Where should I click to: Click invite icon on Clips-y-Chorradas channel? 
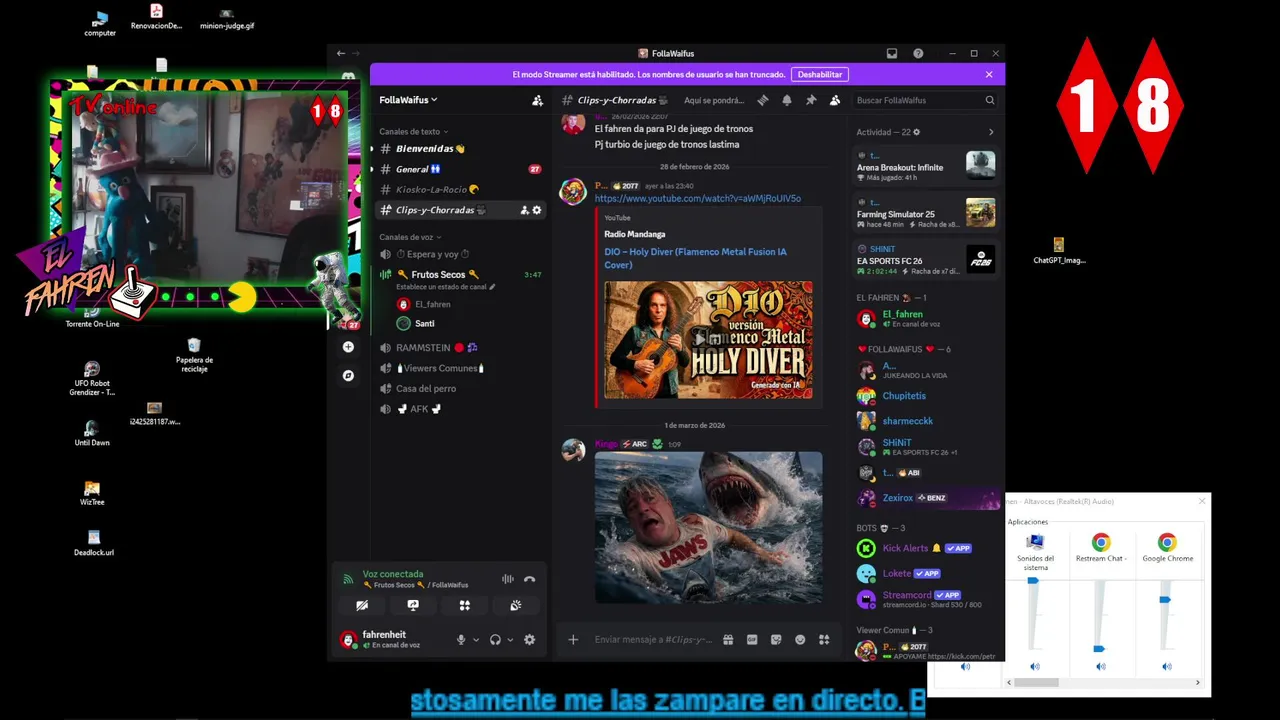coord(524,210)
